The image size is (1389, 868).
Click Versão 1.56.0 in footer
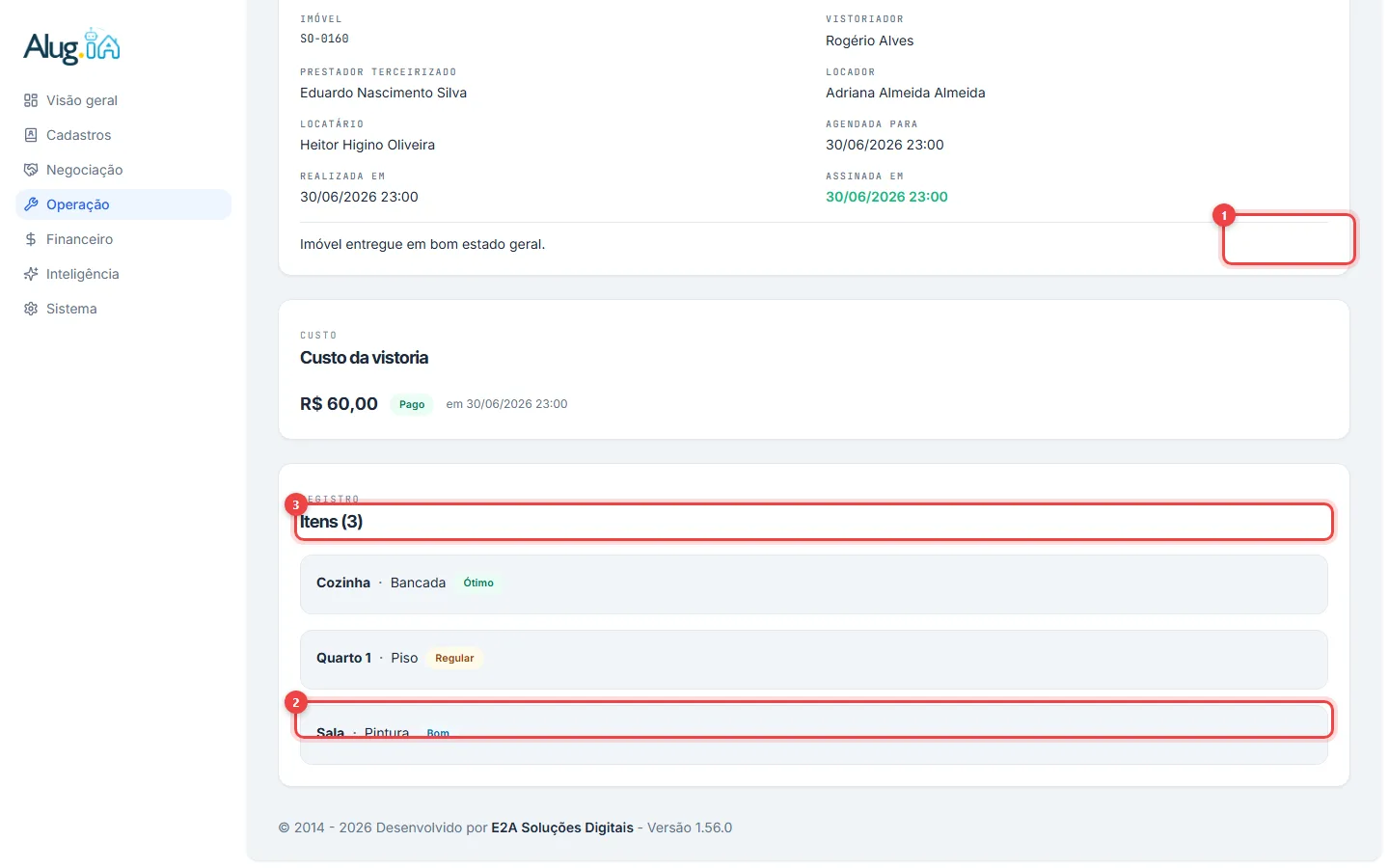point(690,827)
